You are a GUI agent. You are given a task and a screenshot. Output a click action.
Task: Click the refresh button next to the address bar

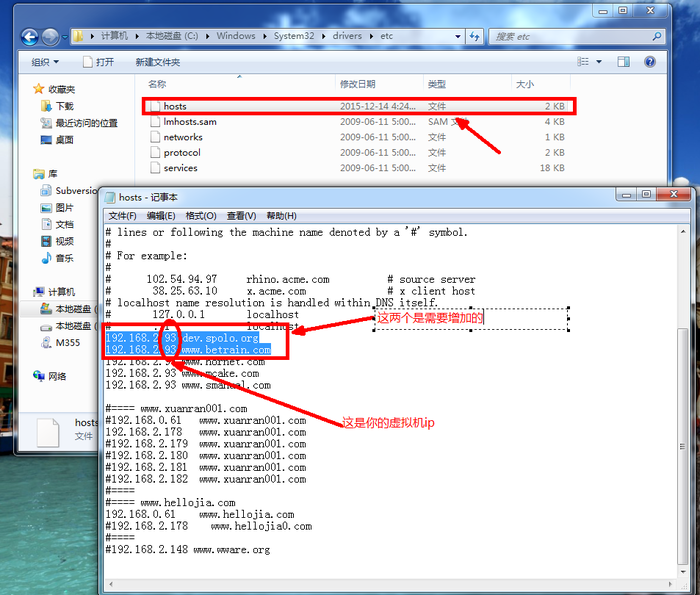coord(474,37)
